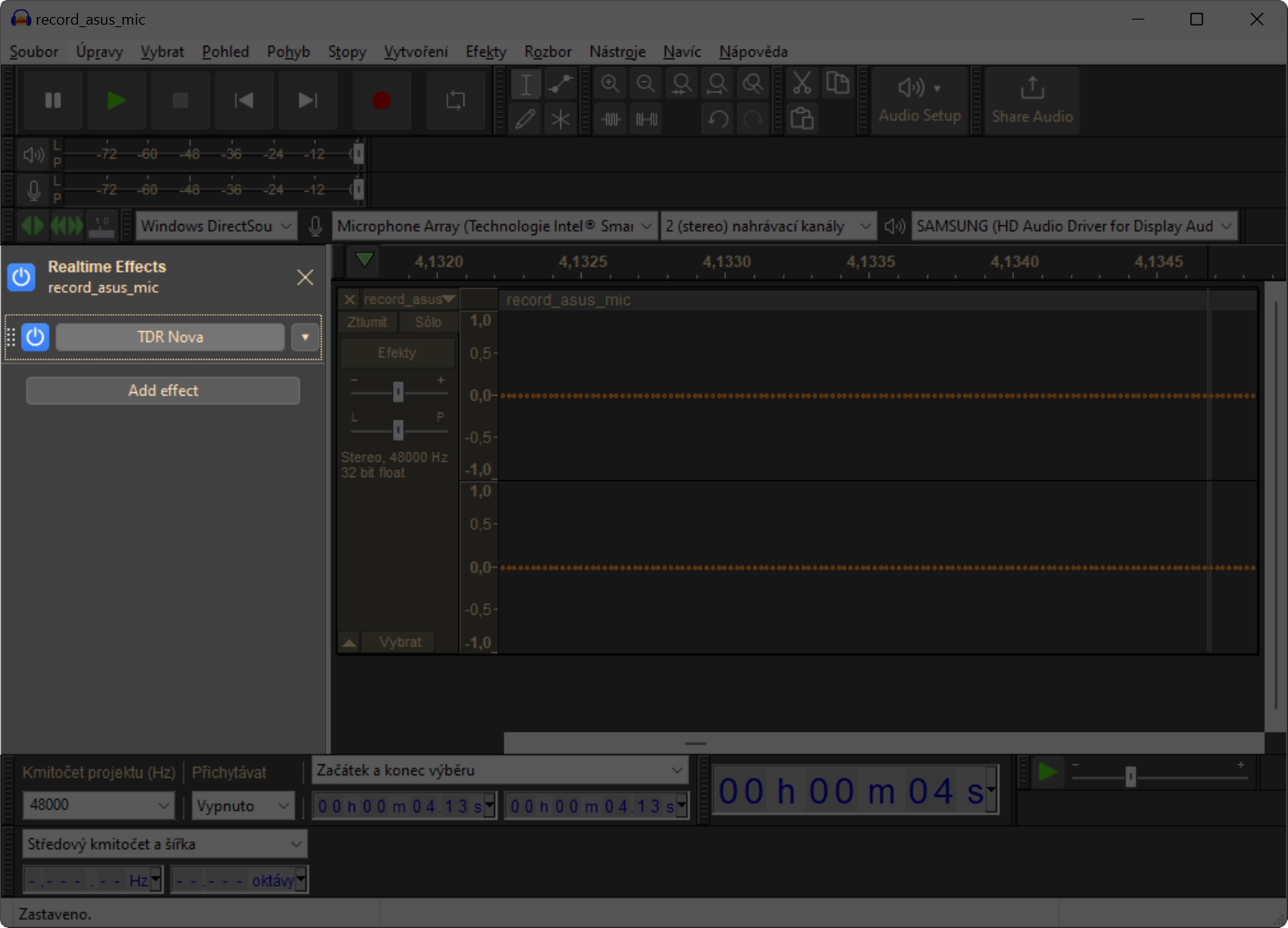
Task: Start playback with the main Play button
Action: pyautogui.click(x=116, y=100)
